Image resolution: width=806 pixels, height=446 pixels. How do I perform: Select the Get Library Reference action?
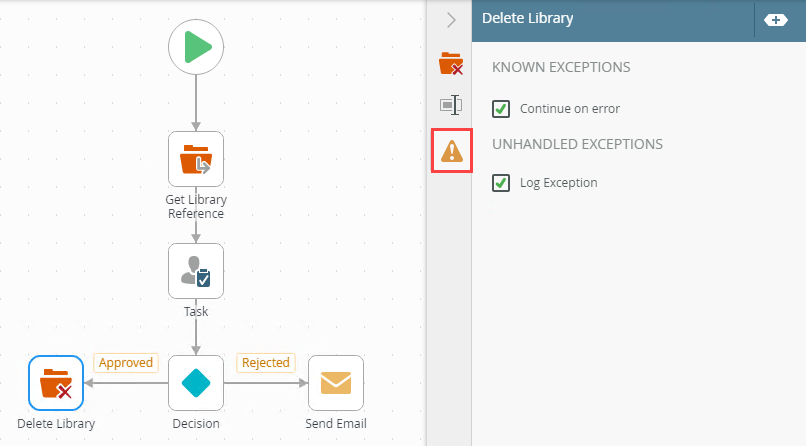(196, 159)
